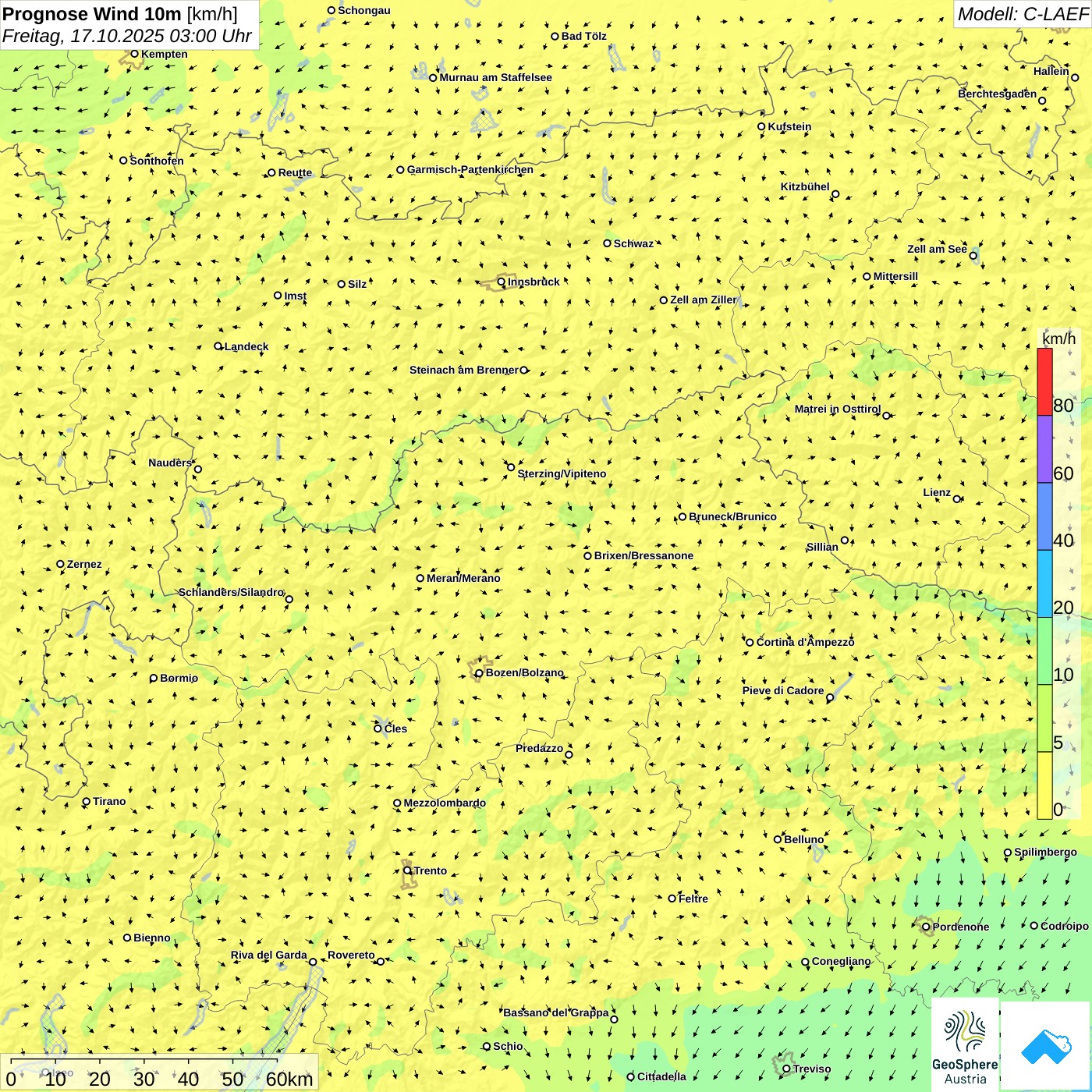Click the 'Meran/Merano' label
This screenshot has height=1092, width=1092.
(463, 578)
